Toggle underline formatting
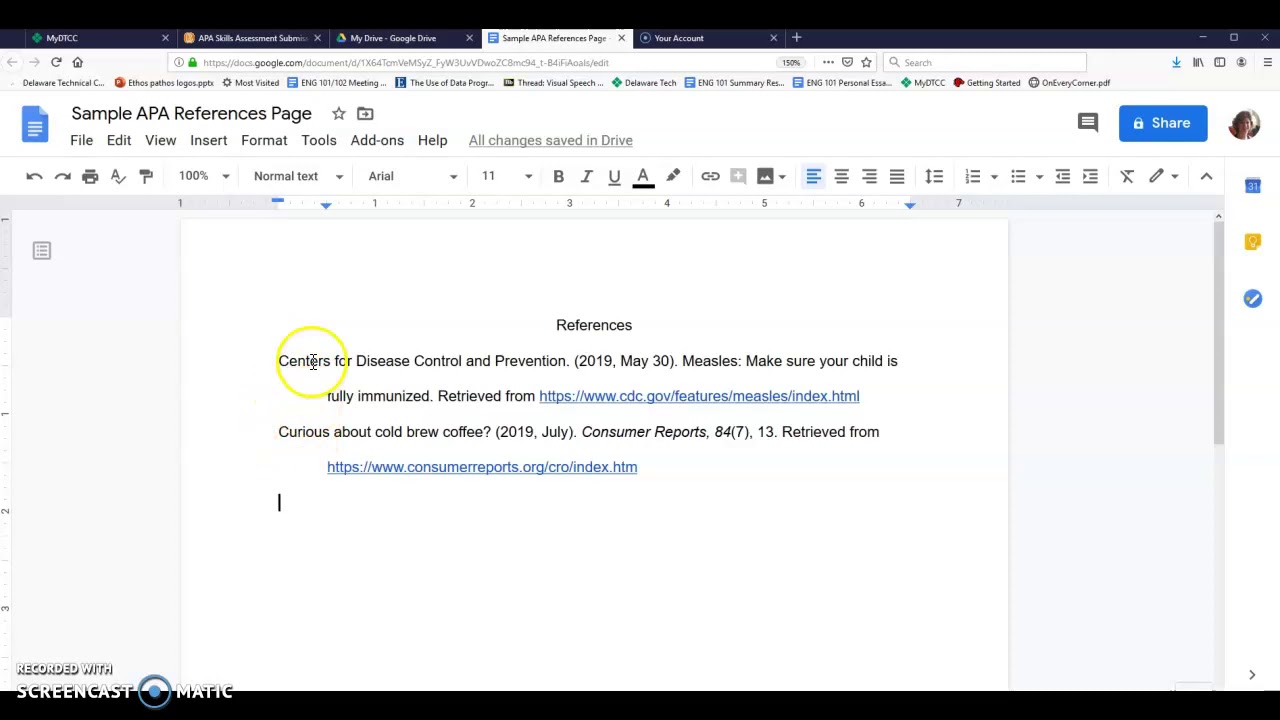1280x720 pixels. (614, 176)
